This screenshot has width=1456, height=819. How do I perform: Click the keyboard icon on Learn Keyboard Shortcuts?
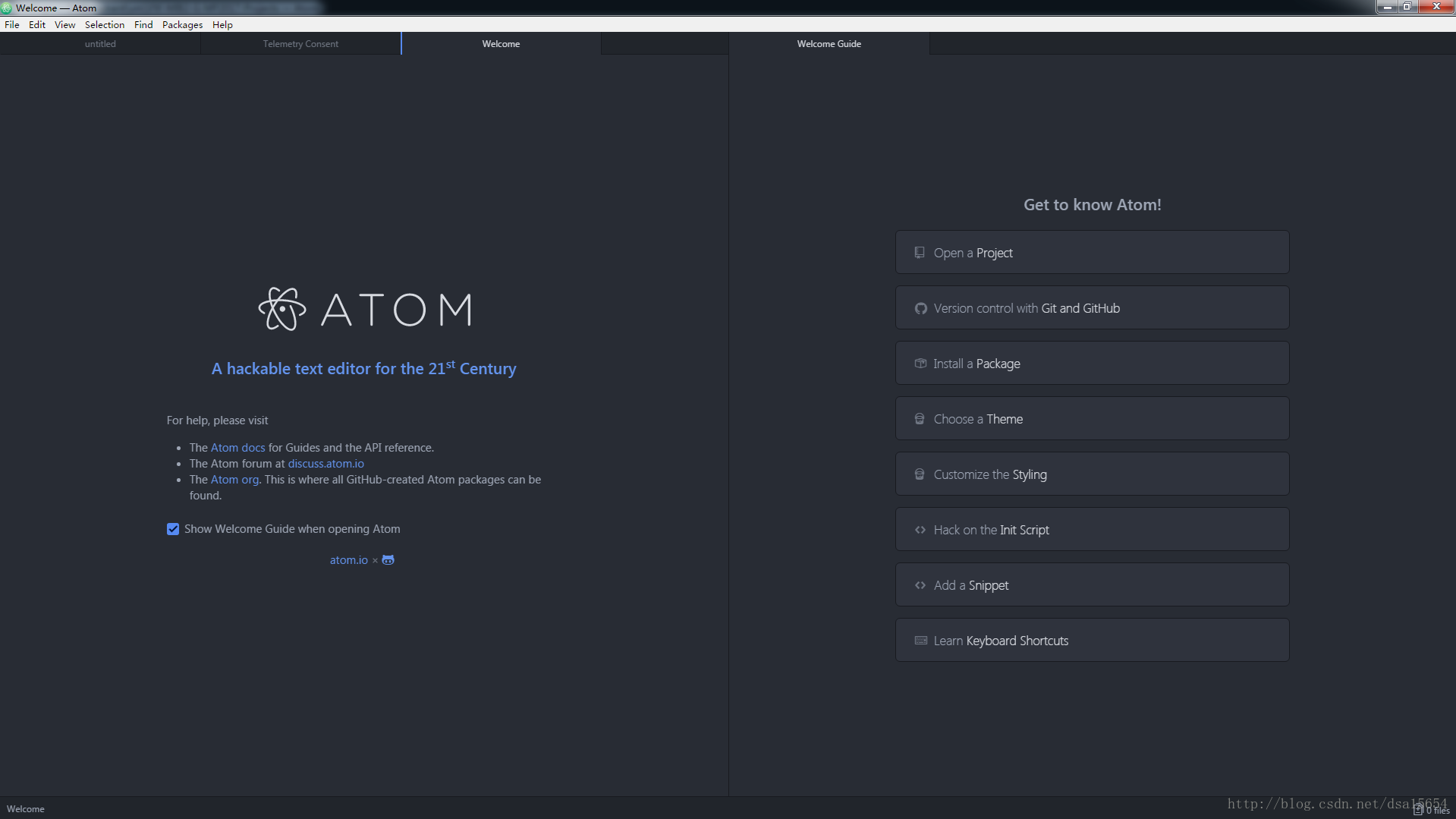click(x=921, y=641)
